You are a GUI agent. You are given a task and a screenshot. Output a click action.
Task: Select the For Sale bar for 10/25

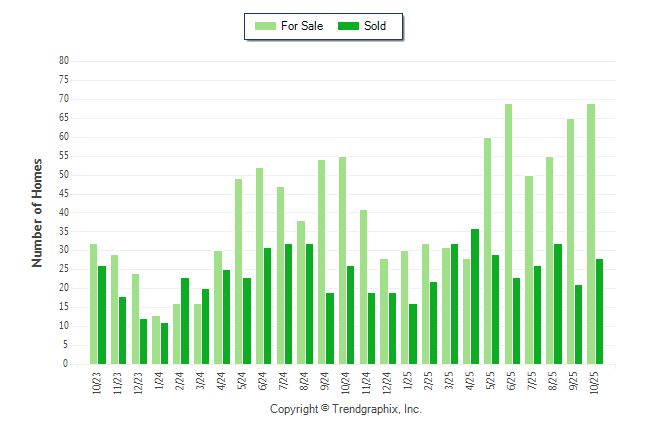[x=591, y=234]
